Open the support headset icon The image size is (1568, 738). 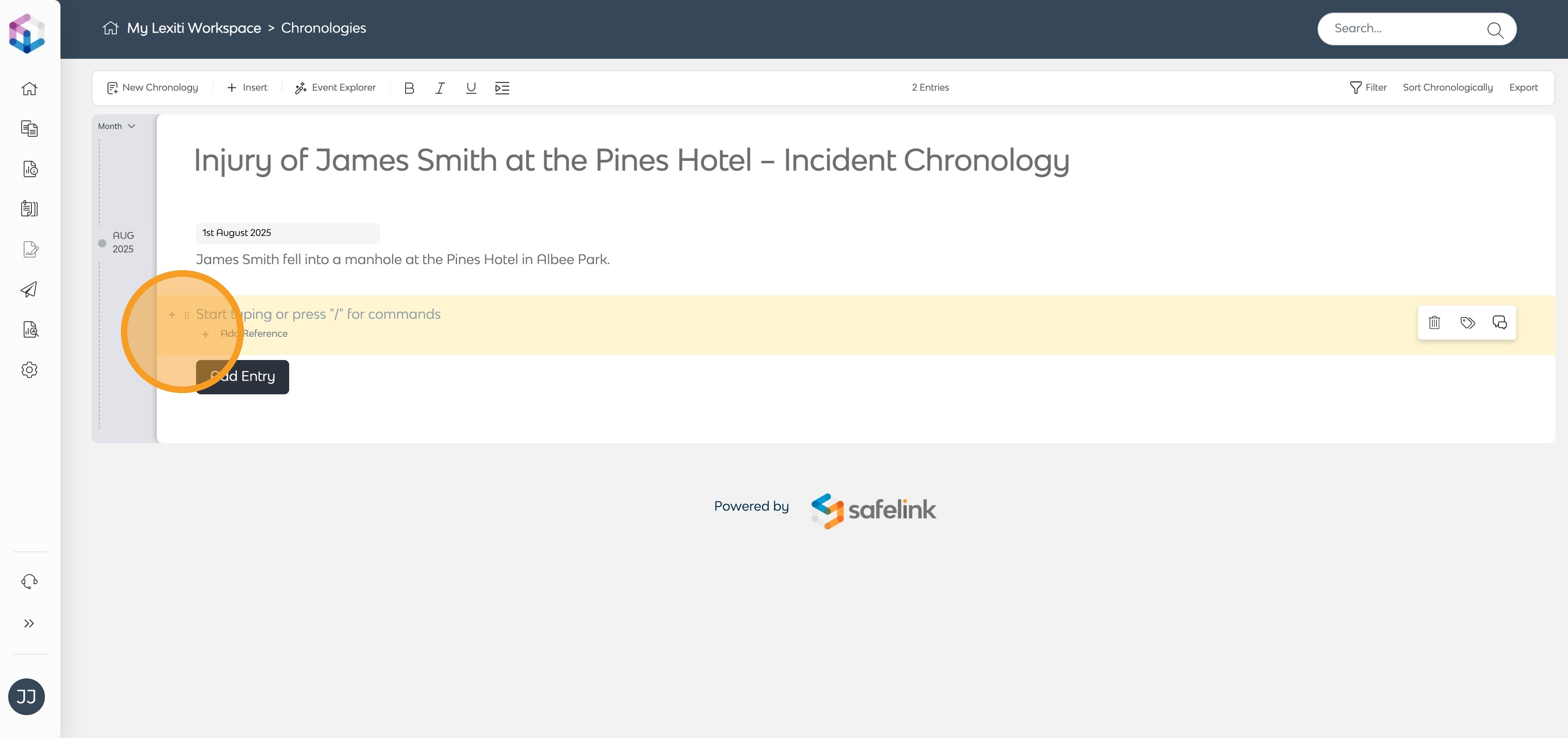[29, 582]
